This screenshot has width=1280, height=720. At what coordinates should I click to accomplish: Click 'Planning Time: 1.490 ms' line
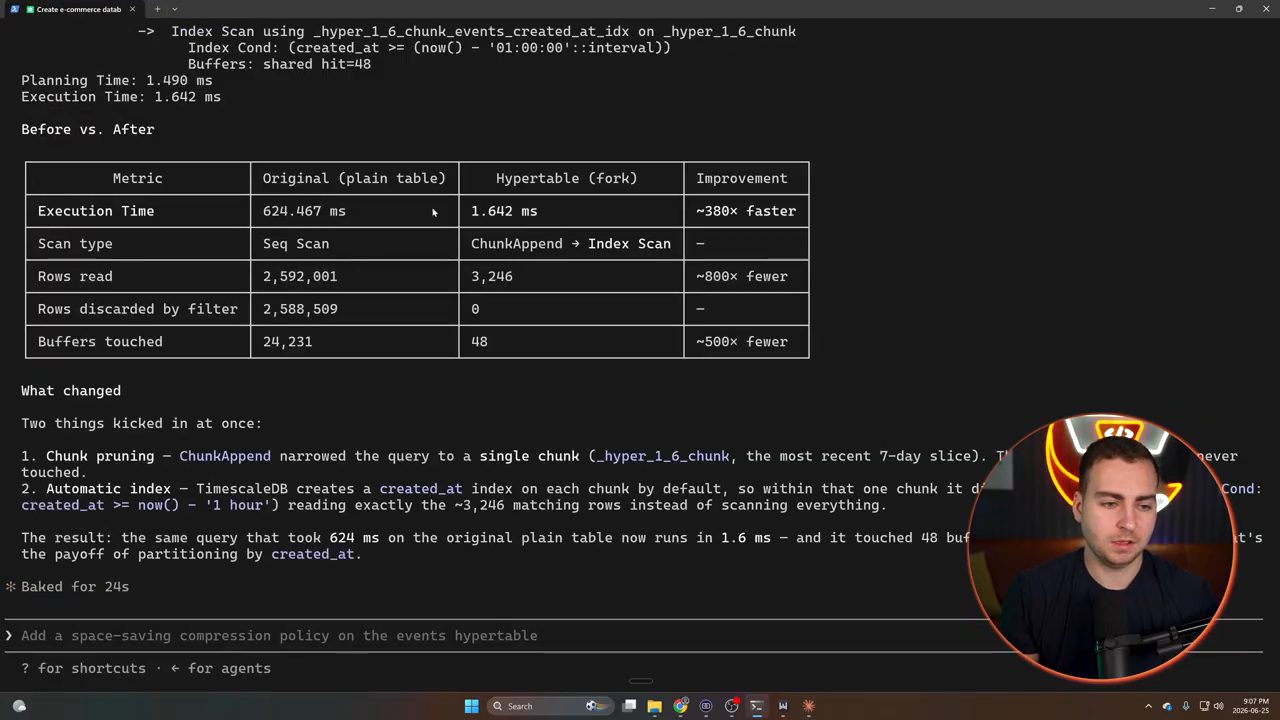click(x=117, y=80)
